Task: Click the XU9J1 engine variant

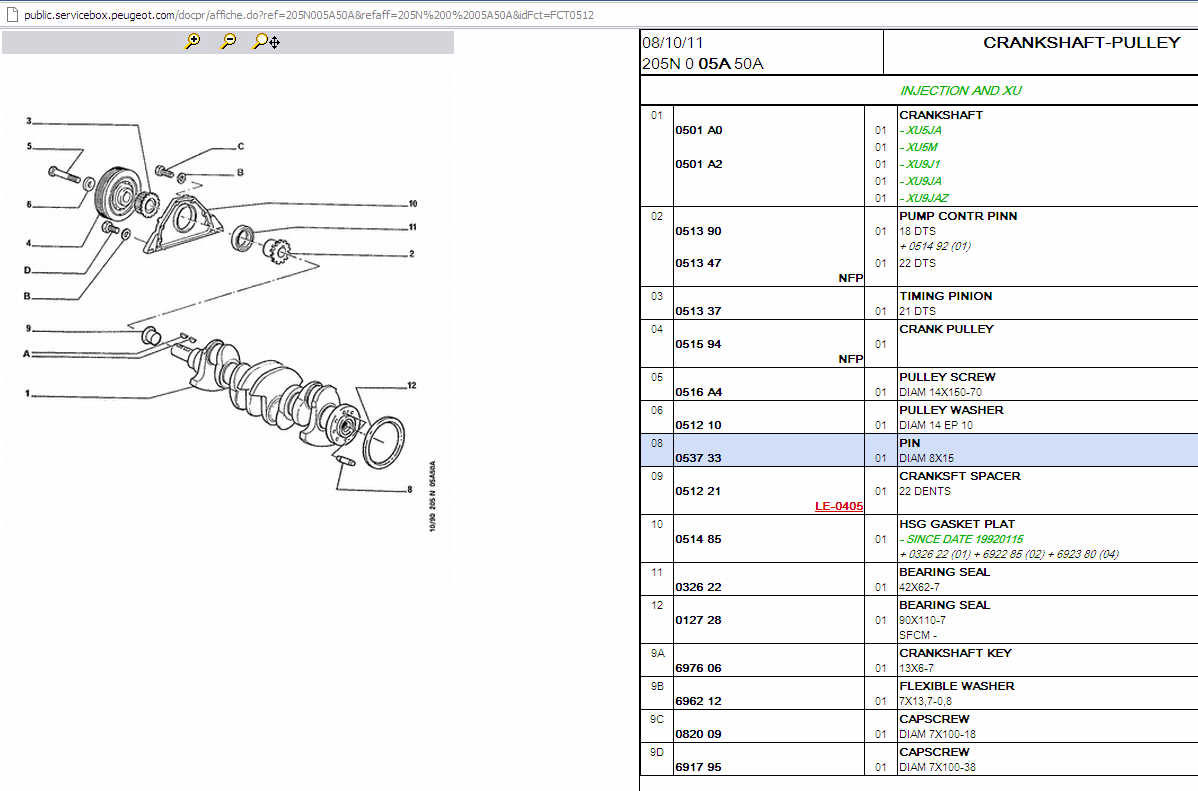Action: point(920,164)
